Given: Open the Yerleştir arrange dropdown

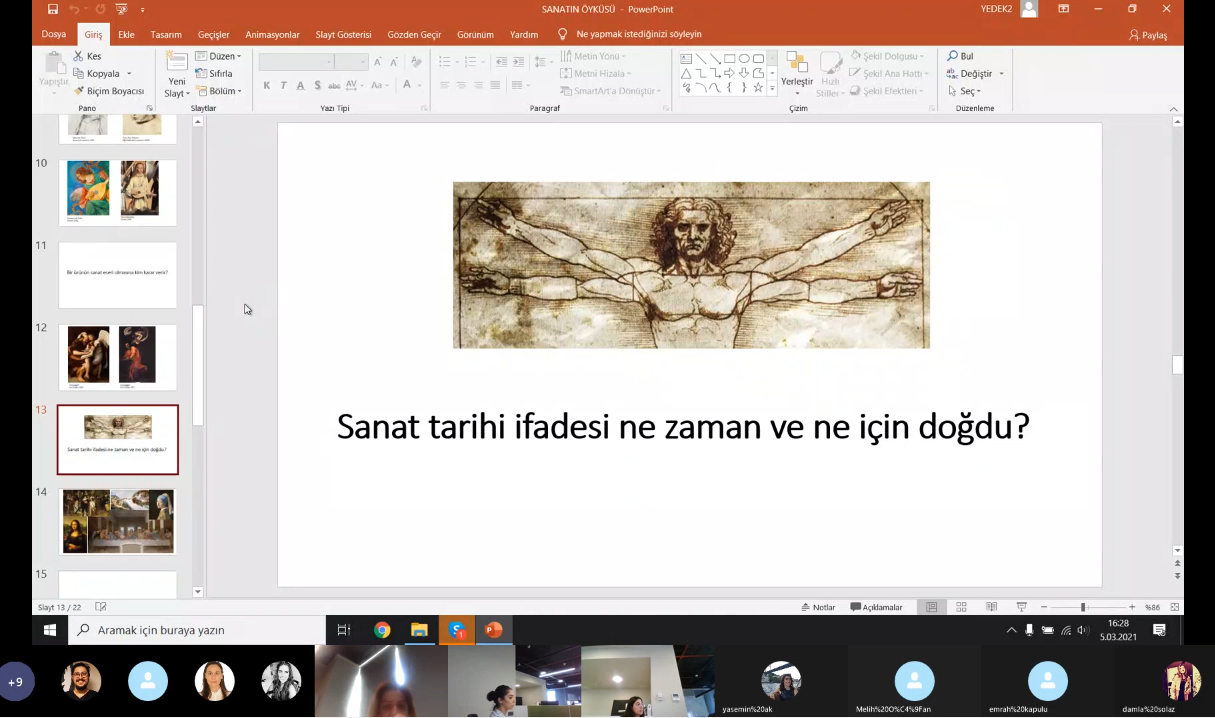Looking at the screenshot, I should click(x=797, y=74).
